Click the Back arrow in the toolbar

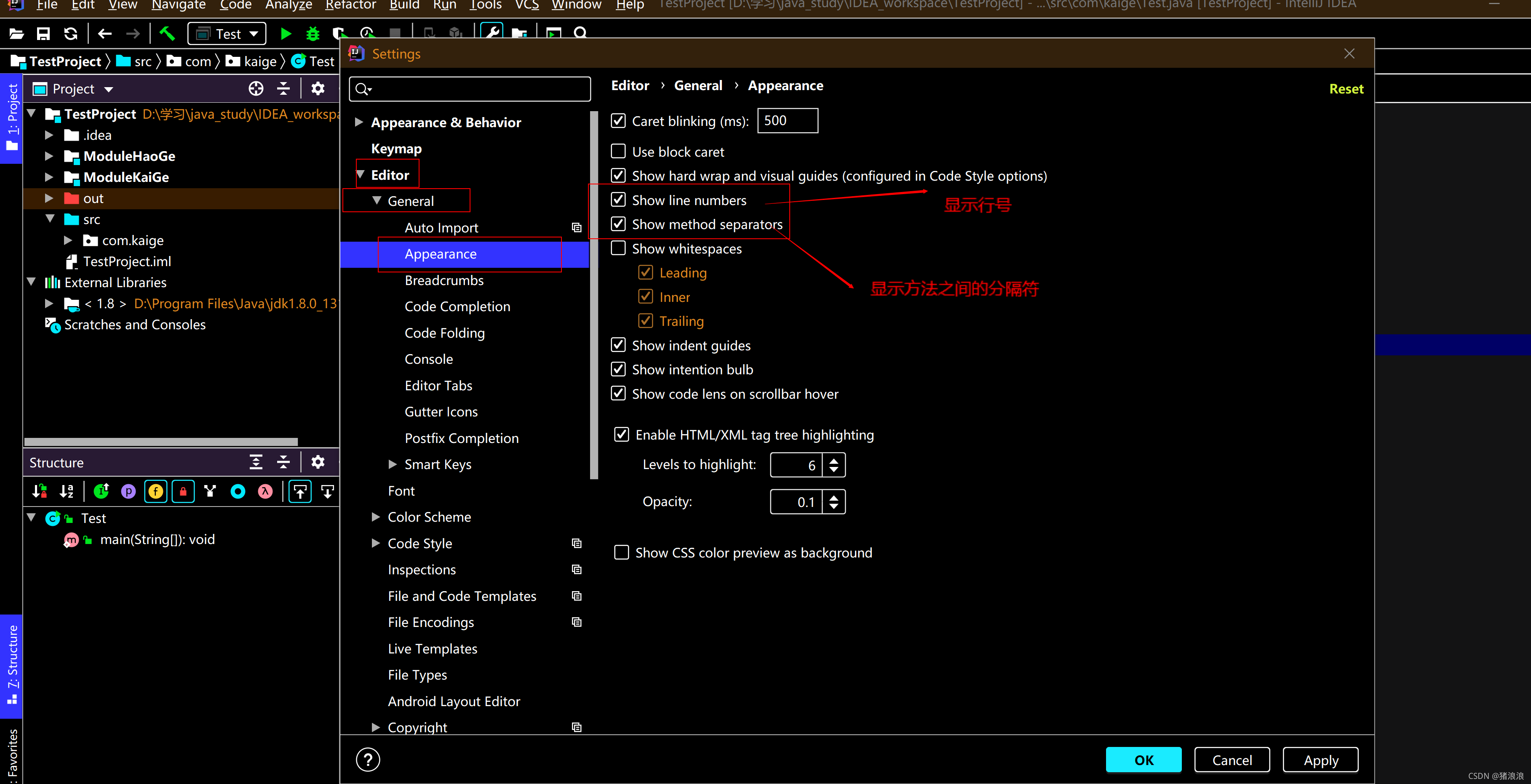click(x=104, y=34)
